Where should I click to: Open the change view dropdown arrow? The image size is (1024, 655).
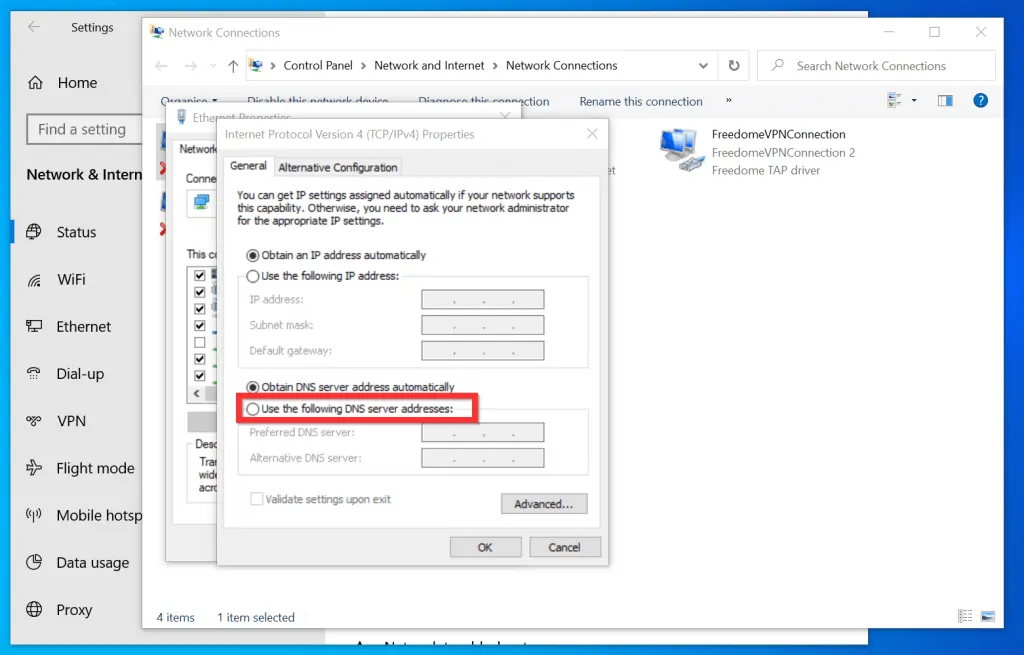pos(914,101)
